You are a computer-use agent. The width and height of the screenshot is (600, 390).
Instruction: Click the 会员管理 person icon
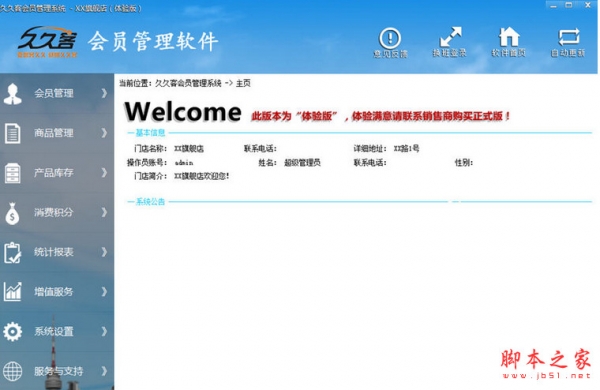point(13,94)
